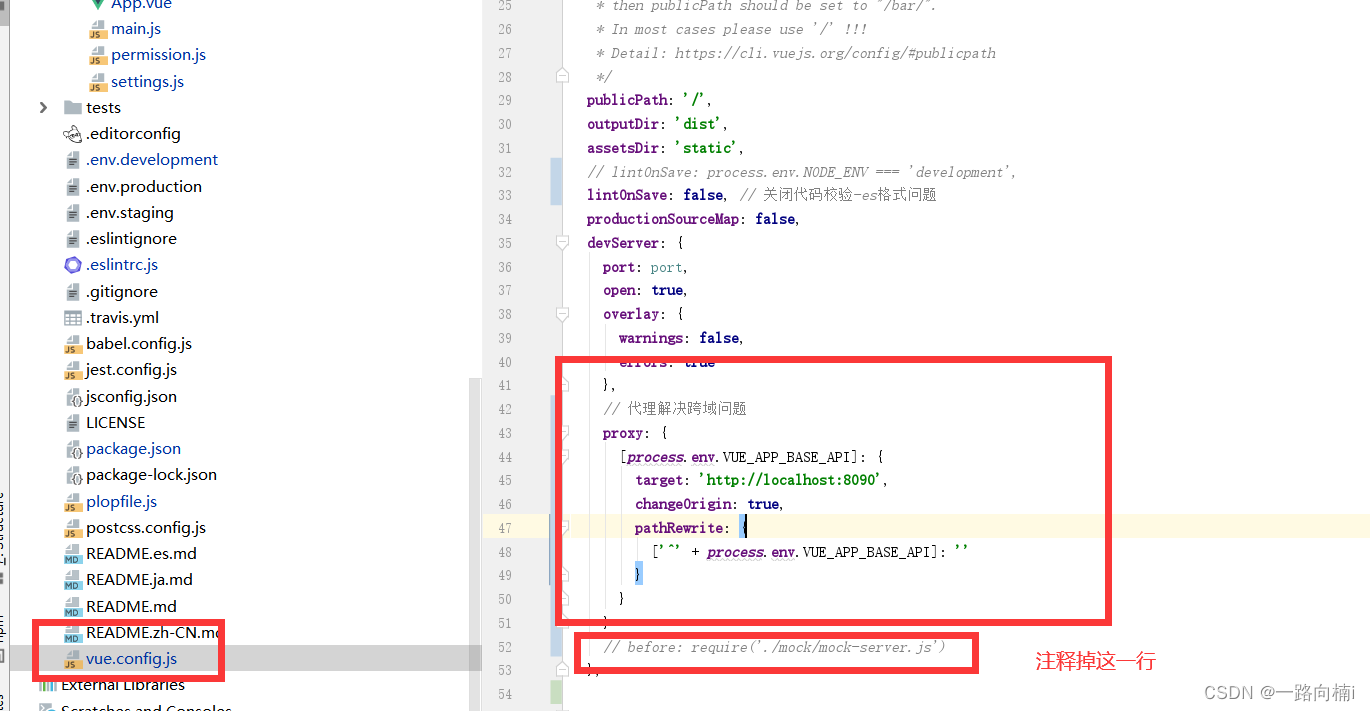Click the fold end marker on line 41
The height and width of the screenshot is (711, 1370).
click(x=564, y=385)
